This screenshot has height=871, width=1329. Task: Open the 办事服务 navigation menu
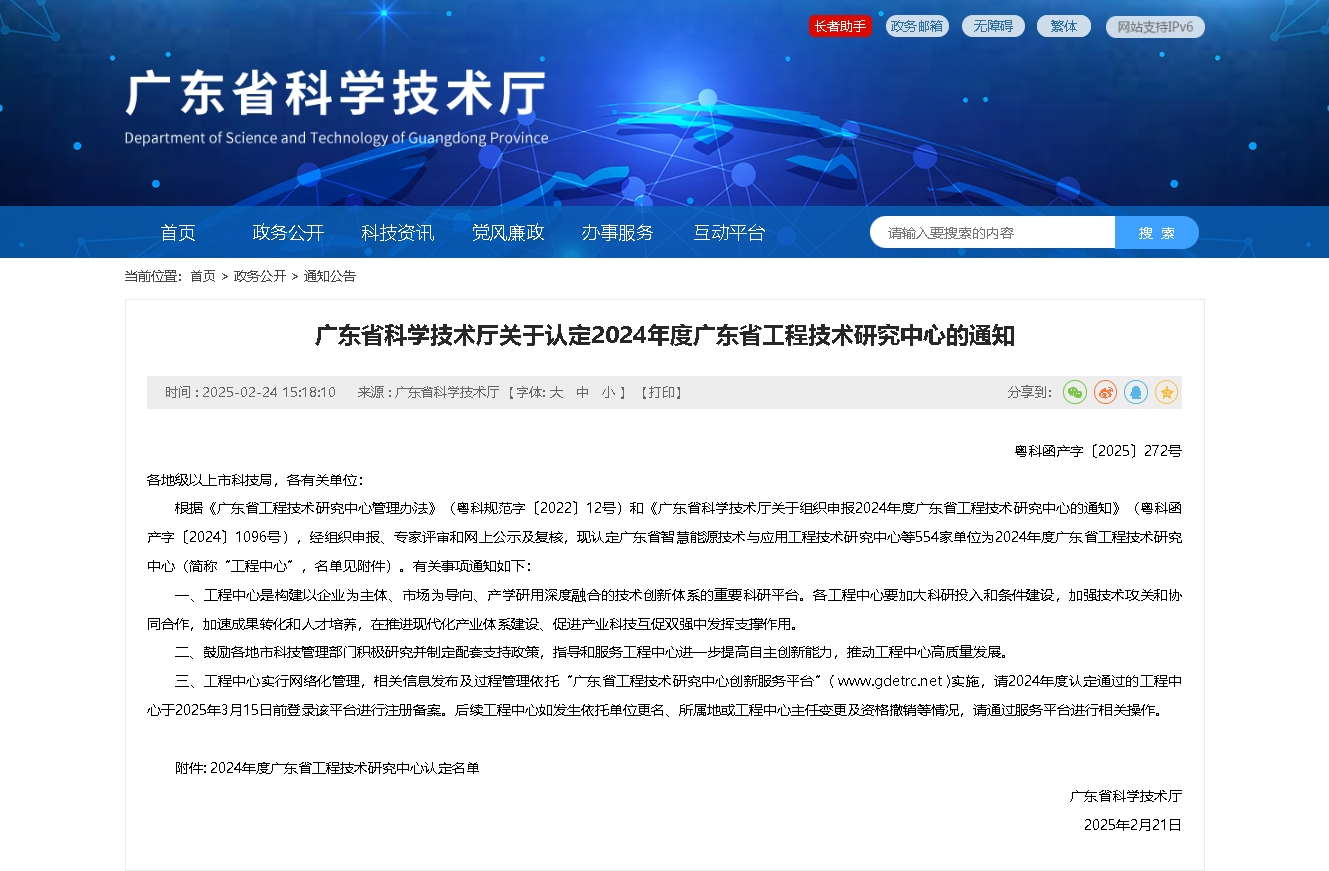coord(617,232)
